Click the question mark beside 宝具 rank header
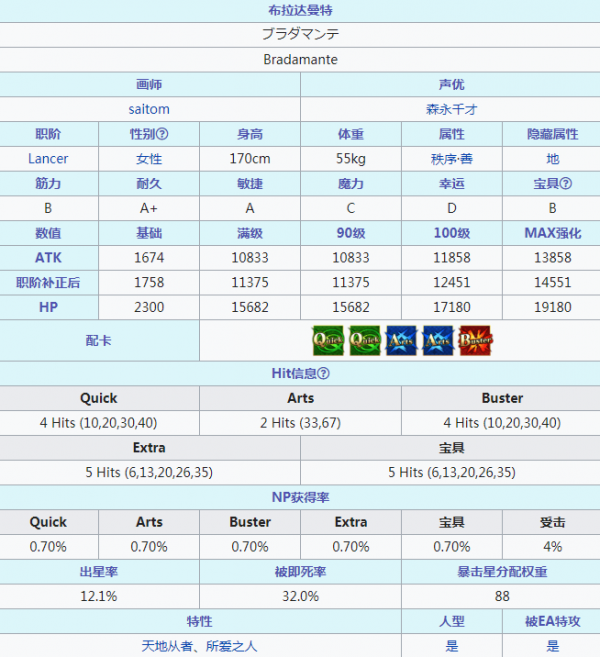Screen dimensions: 600x657 click(x=565, y=184)
